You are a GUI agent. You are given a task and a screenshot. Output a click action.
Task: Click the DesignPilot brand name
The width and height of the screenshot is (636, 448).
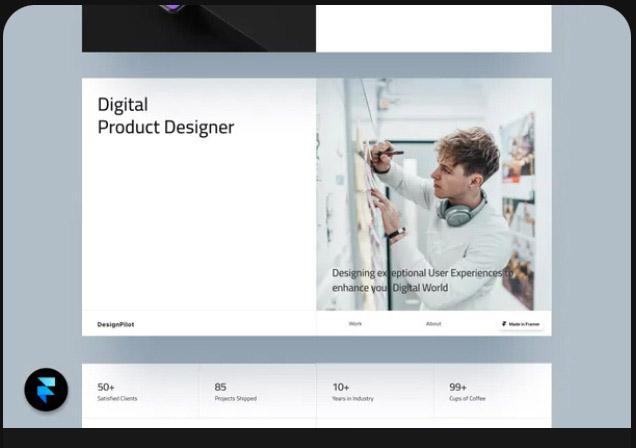[116, 324]
